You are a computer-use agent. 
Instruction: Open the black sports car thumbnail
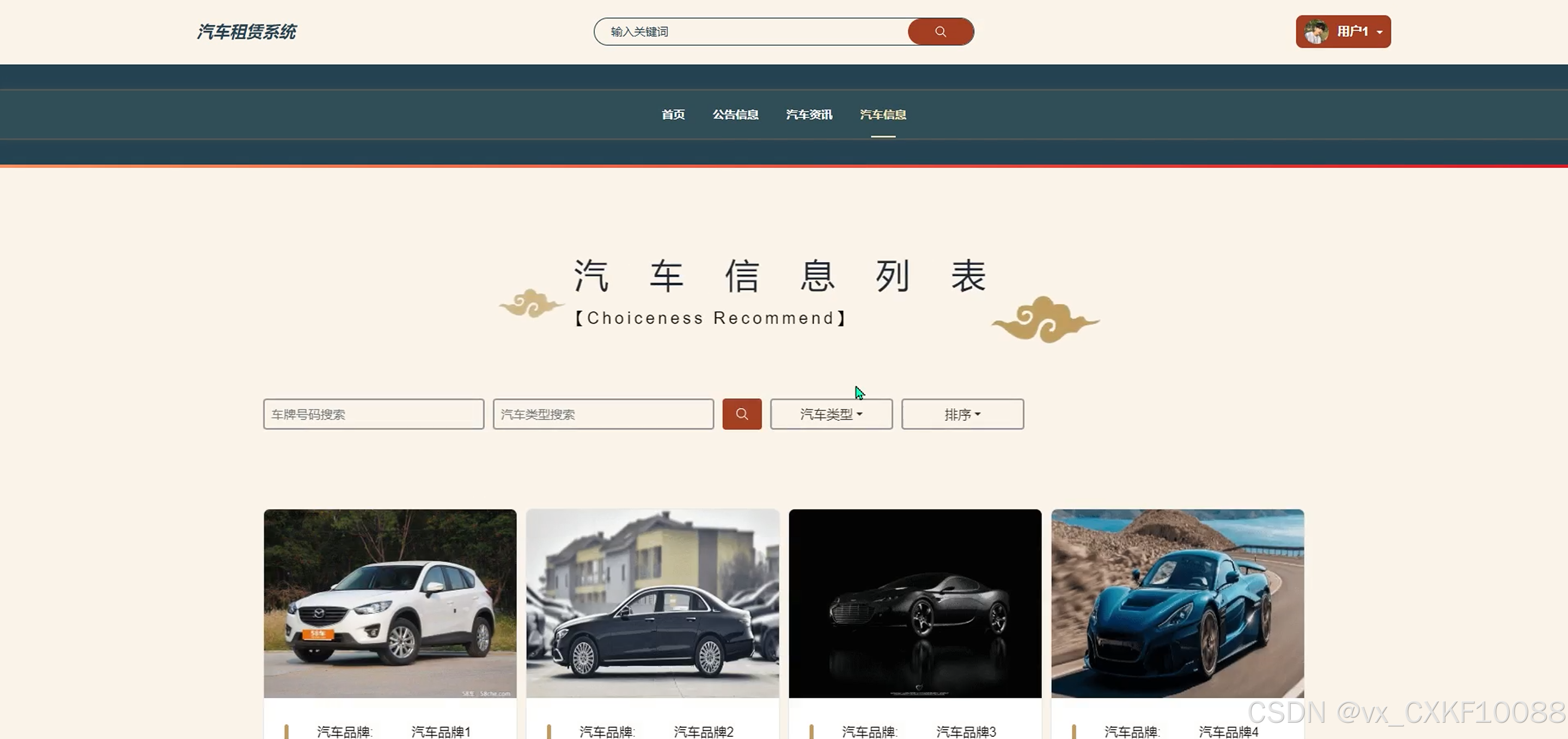pos(915,603)
